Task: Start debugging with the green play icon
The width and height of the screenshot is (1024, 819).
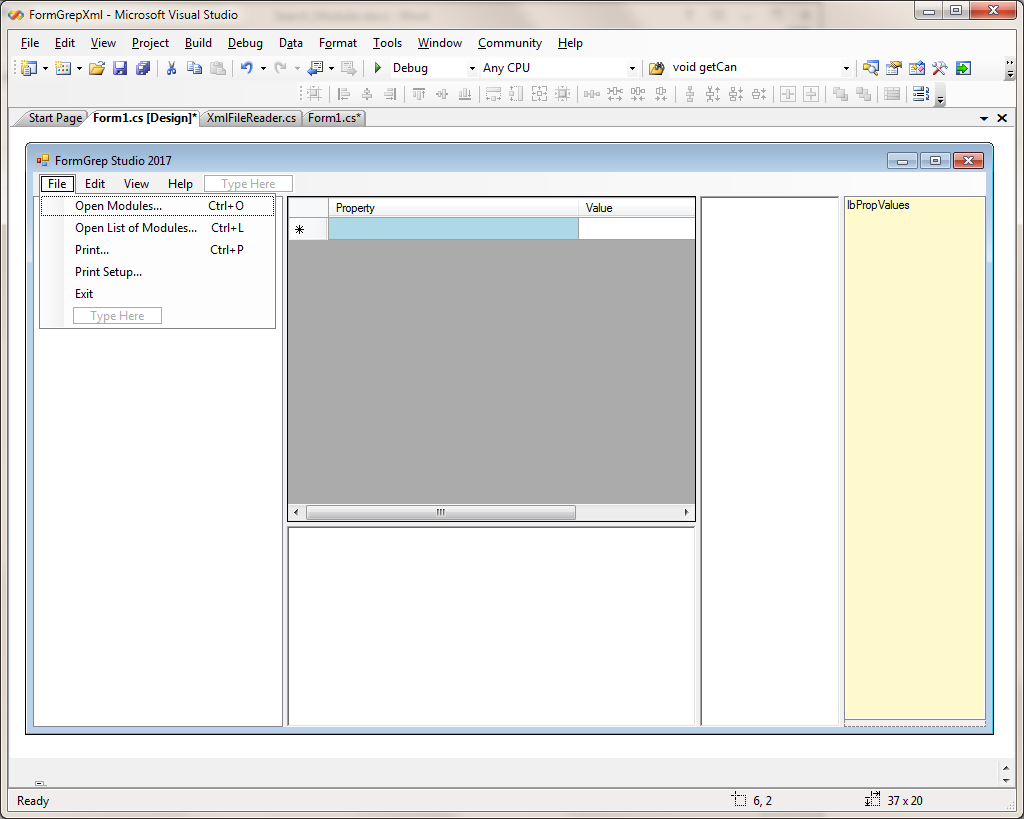Action: (x=377, y=68)
